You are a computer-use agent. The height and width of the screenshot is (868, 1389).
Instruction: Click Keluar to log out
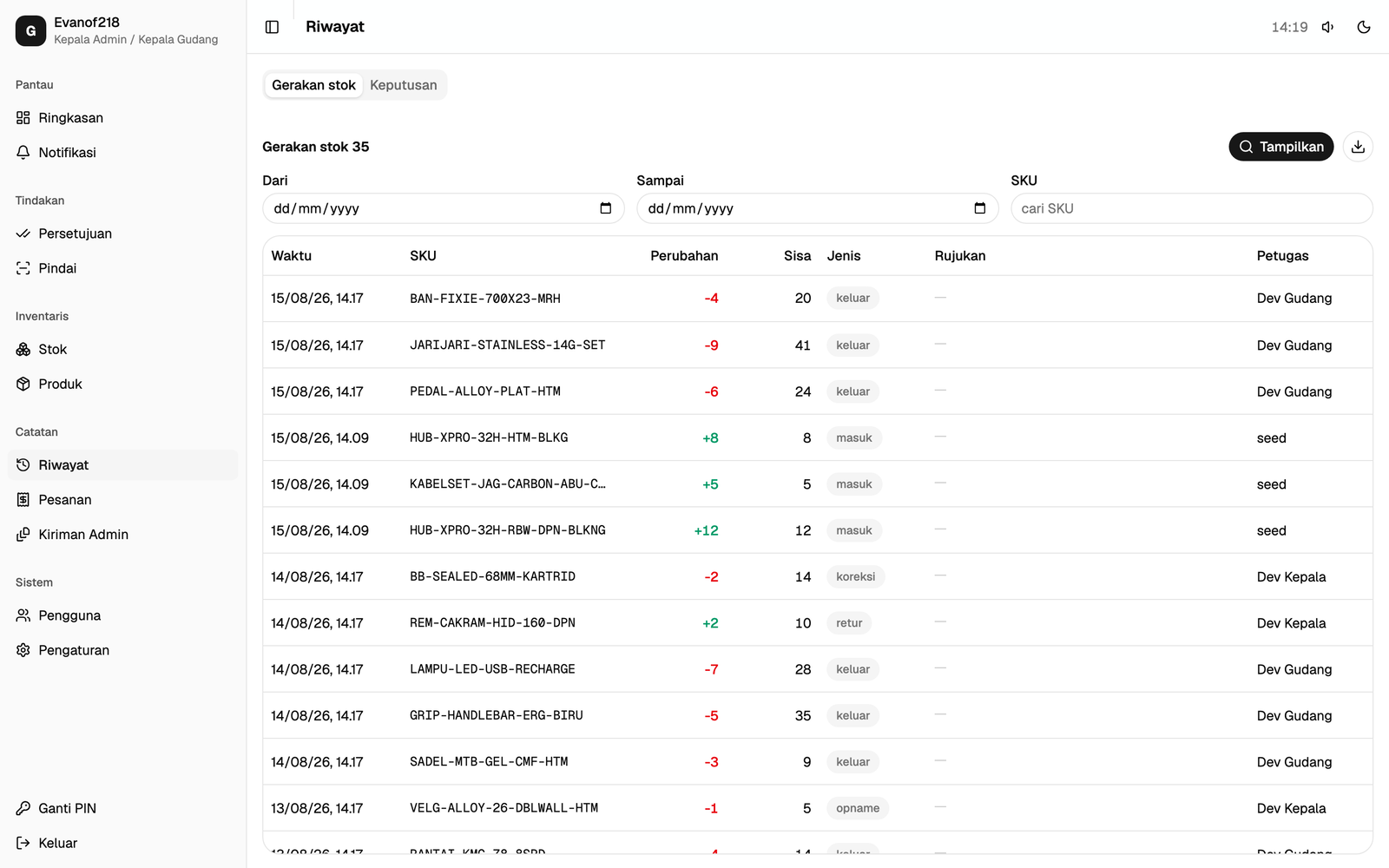click(122, 843)
